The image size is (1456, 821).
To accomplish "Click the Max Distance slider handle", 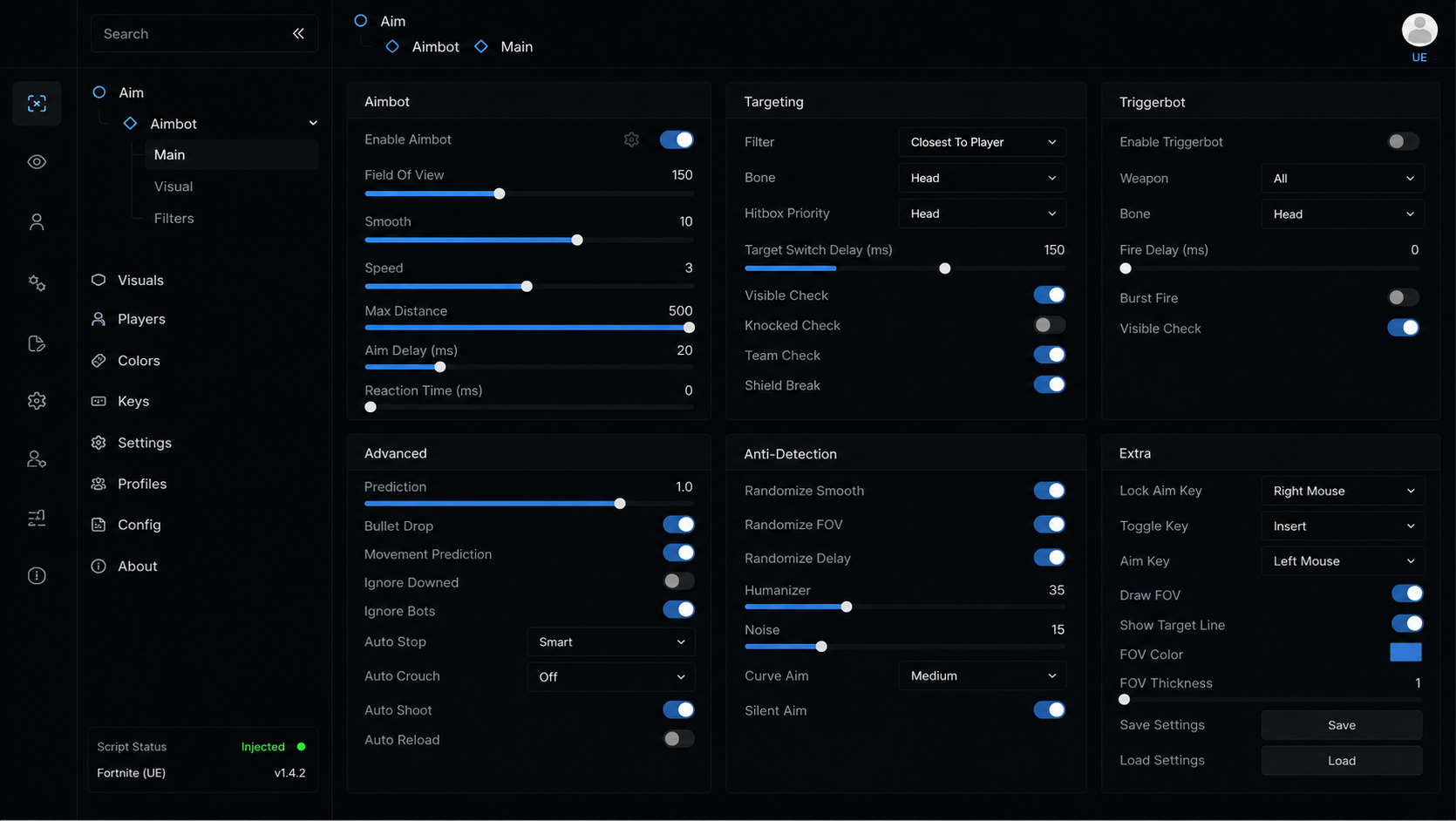I will pyautogui.click(x=689, y=328).
